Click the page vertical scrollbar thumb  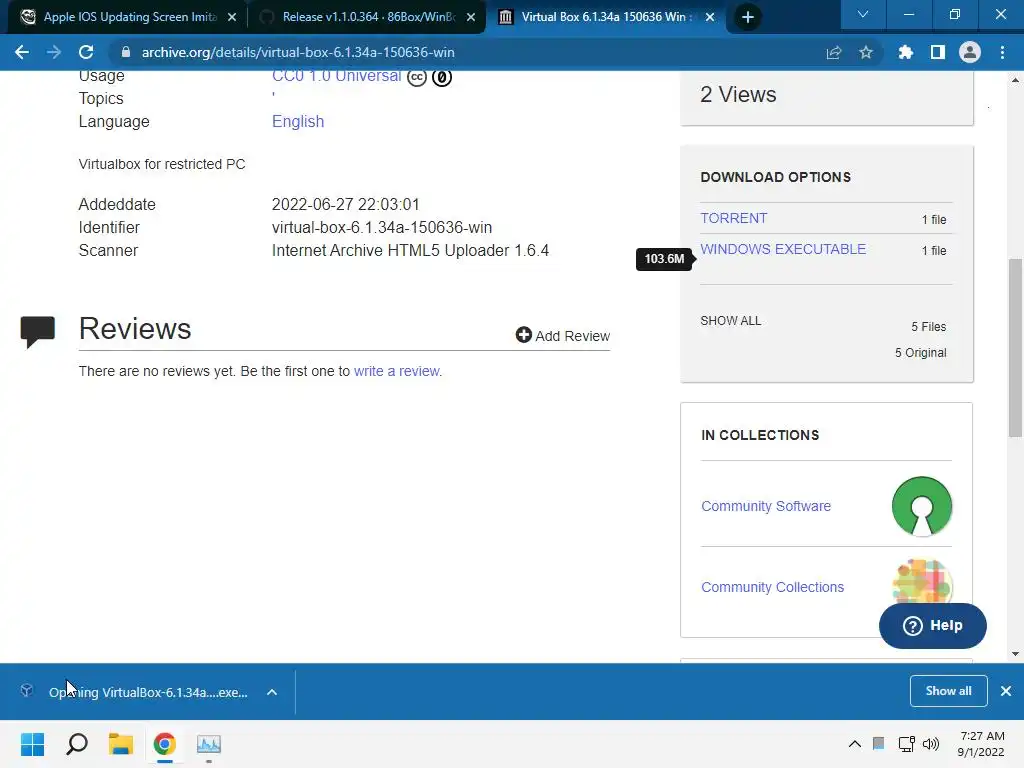click(1015, 347)
